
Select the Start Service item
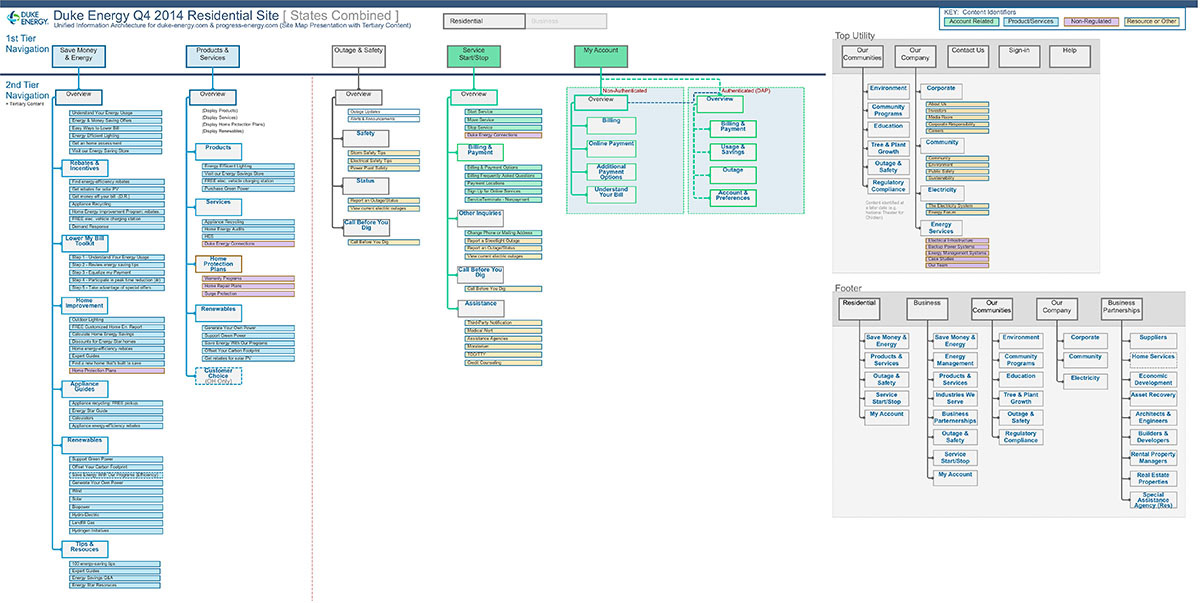pyautogui.click(x=502, y=111)
